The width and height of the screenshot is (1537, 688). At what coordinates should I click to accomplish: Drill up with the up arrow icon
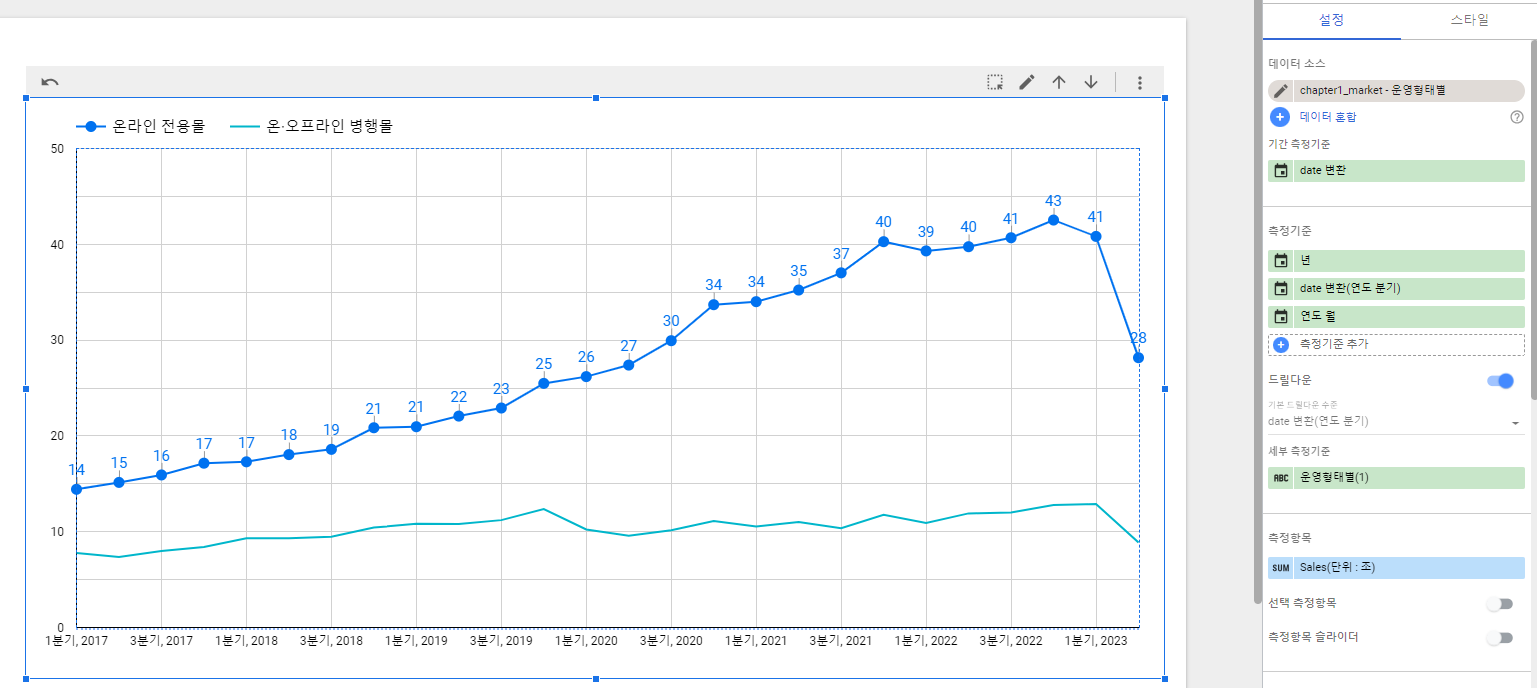point(1059,82)
